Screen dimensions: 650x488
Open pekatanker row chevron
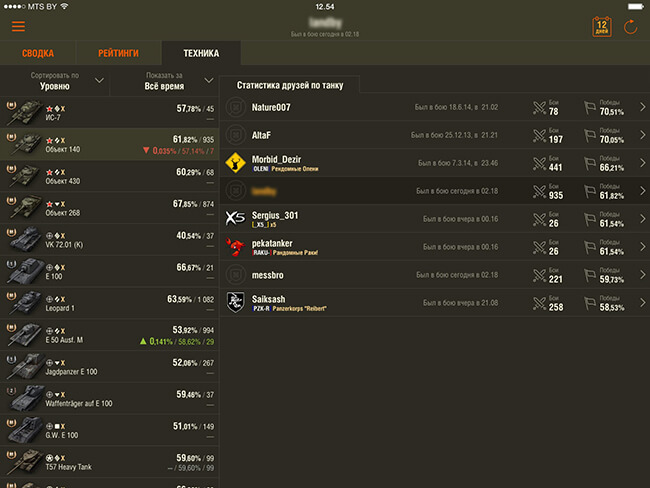tap(642, 247)
